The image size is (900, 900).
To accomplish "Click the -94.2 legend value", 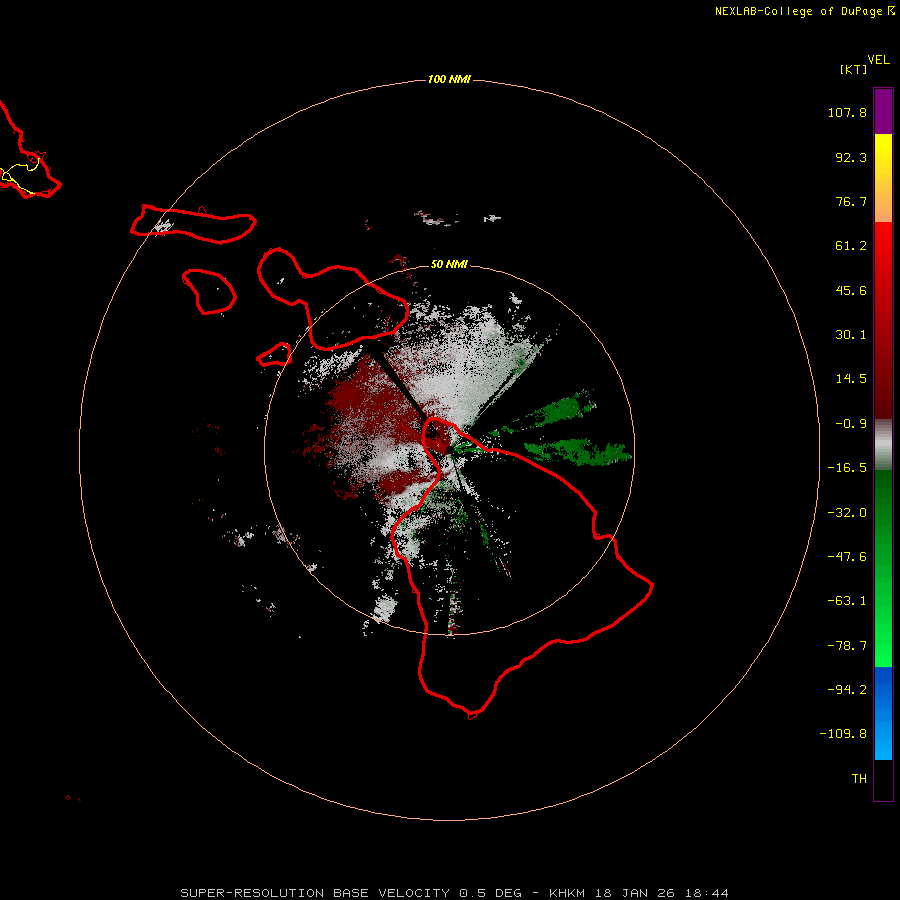I will (x=847, y=690).
